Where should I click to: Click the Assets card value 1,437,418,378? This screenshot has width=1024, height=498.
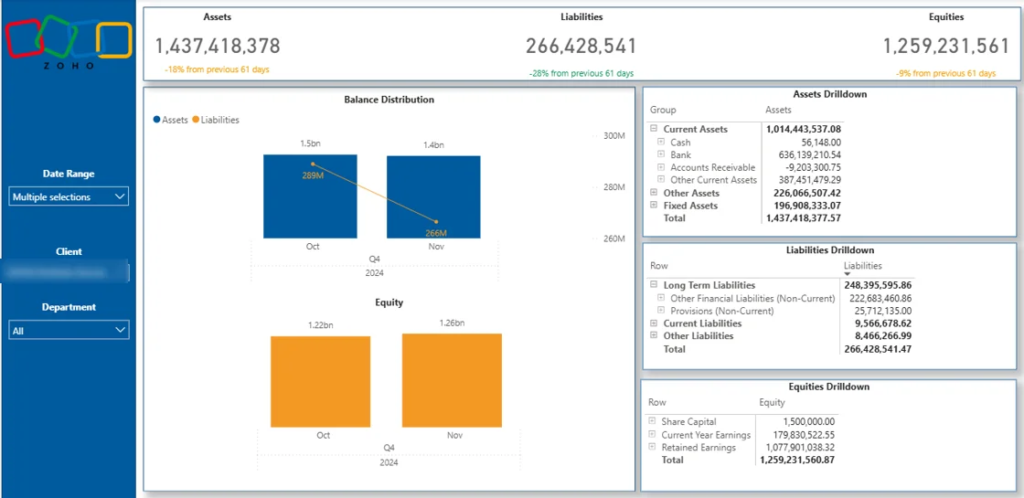click(217, 46)
